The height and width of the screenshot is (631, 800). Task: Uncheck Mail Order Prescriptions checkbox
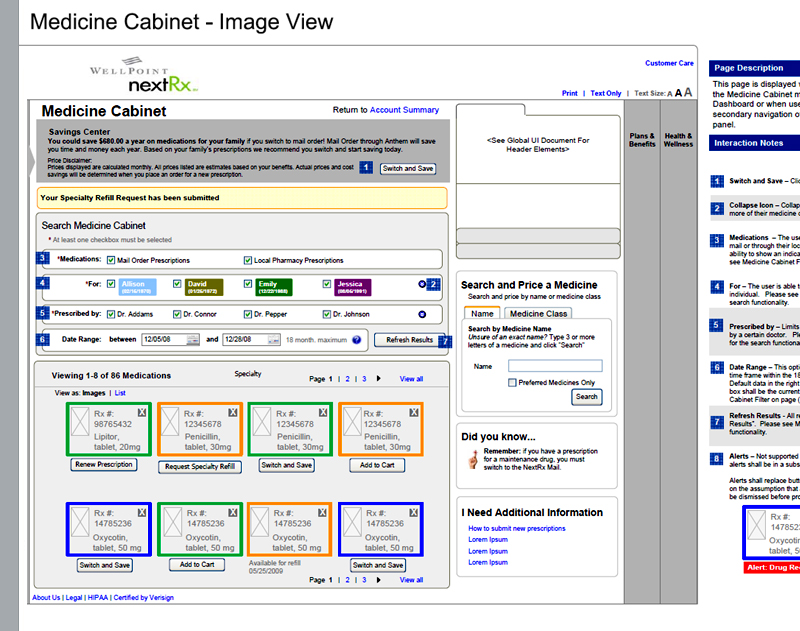coord(111,261)
